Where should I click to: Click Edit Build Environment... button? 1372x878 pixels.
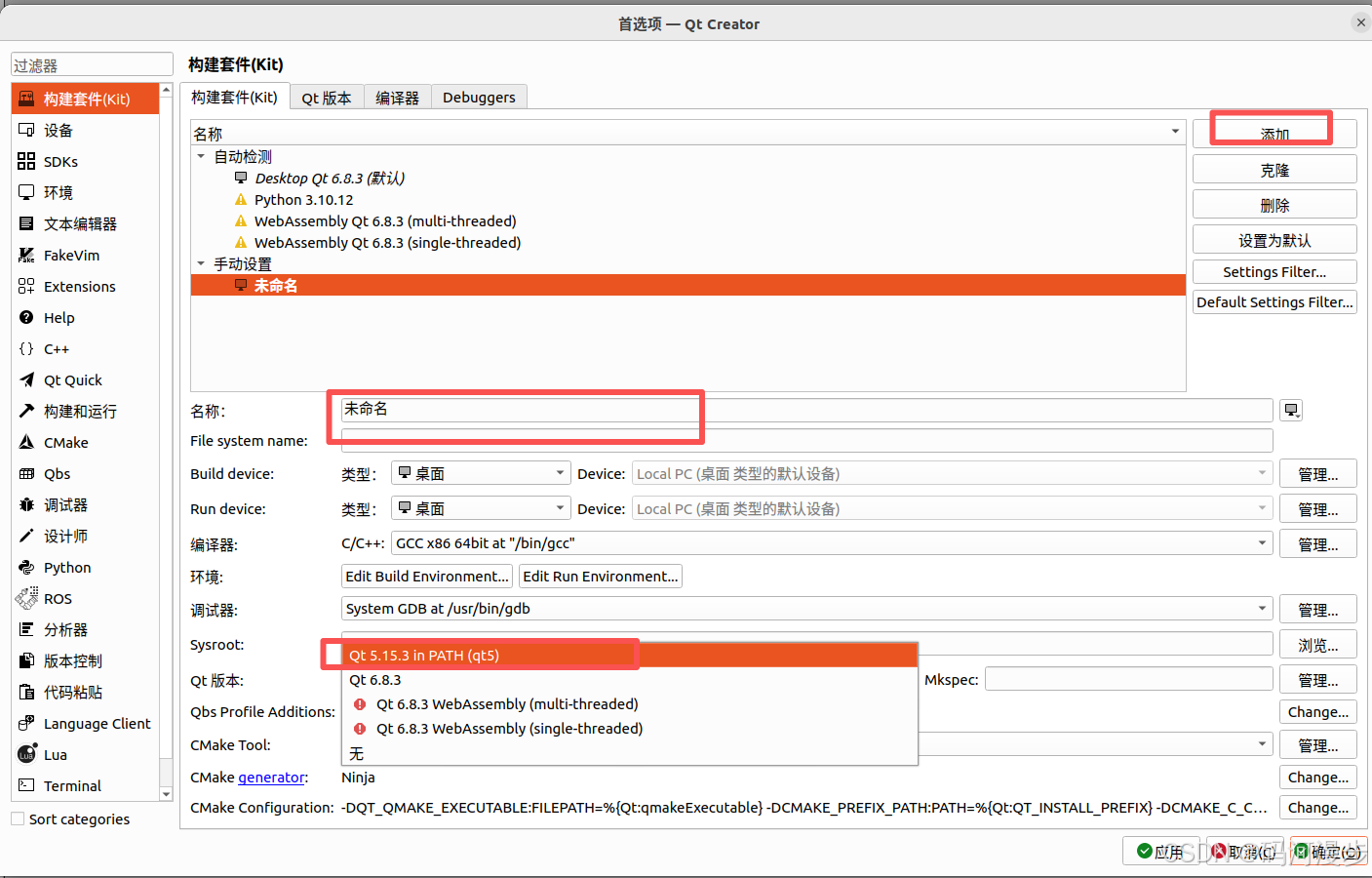tap(427, 577)
